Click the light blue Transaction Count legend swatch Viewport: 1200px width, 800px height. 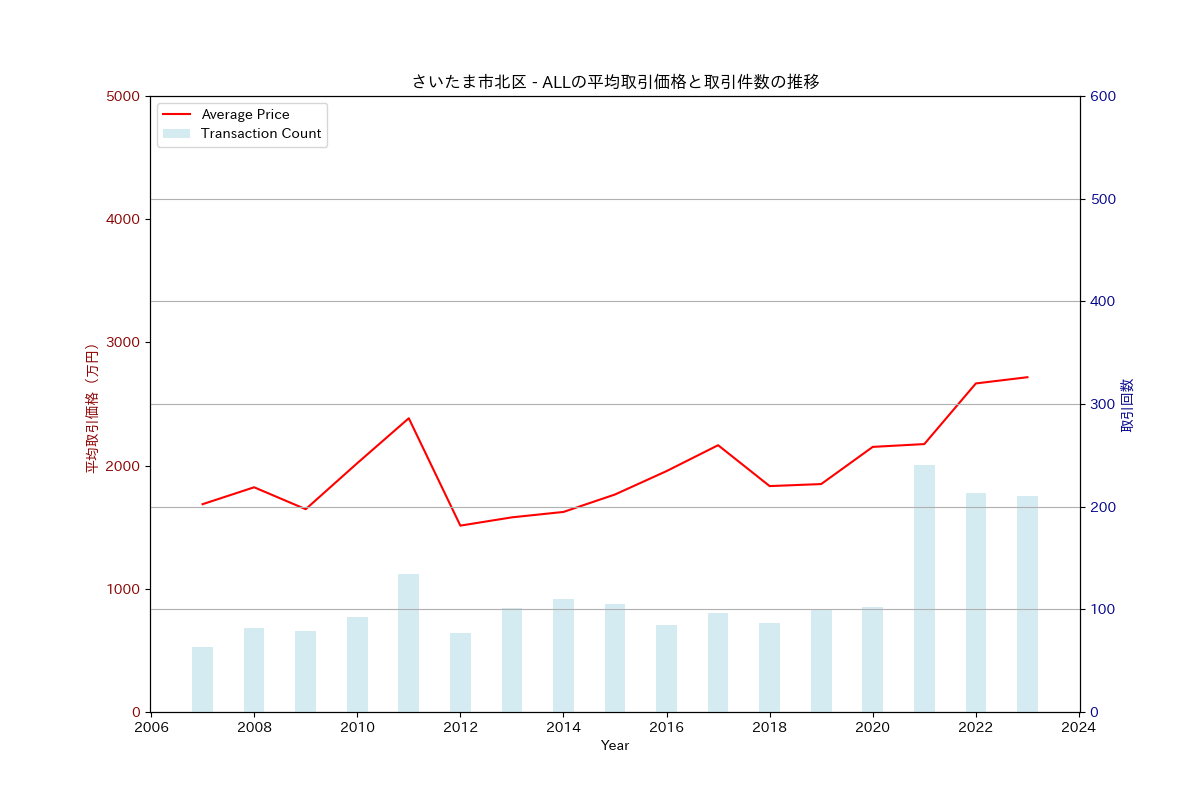(x=176, y=134)
